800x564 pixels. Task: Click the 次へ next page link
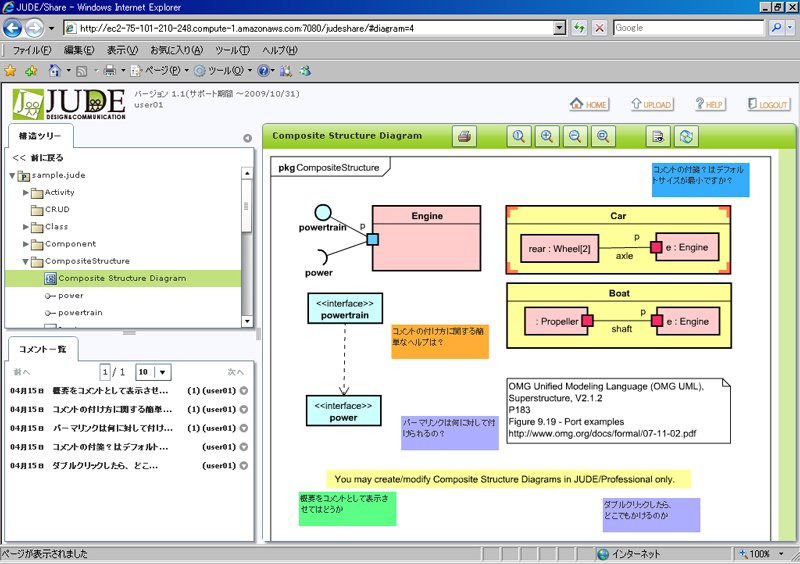(x=236, y=372)
